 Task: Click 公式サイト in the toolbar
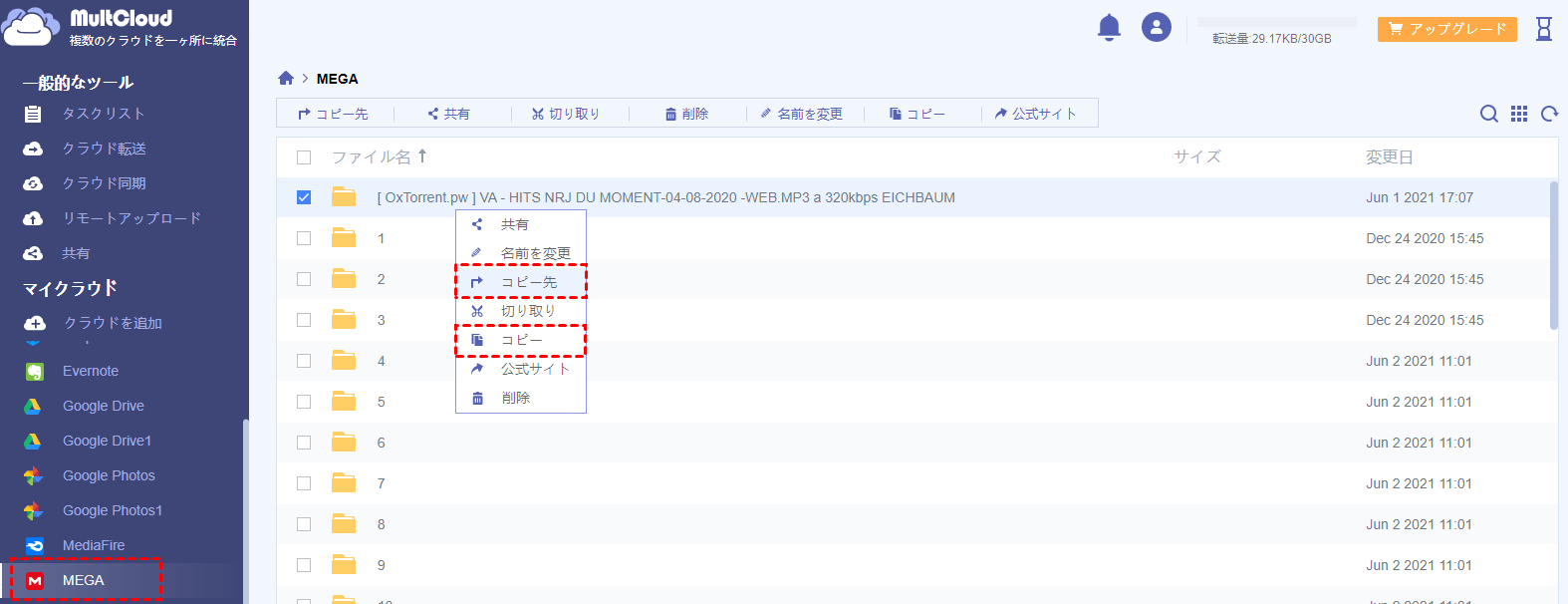point(1036,114)
